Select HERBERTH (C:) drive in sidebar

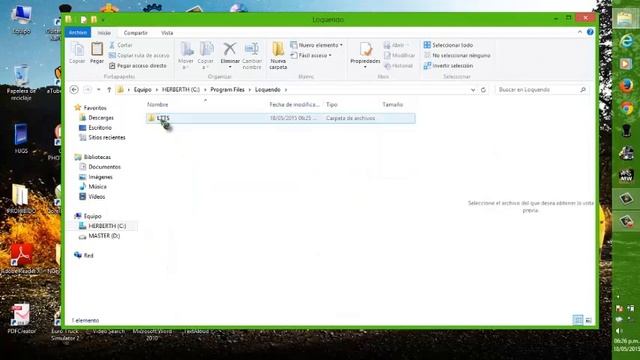(x=103, y=226)
